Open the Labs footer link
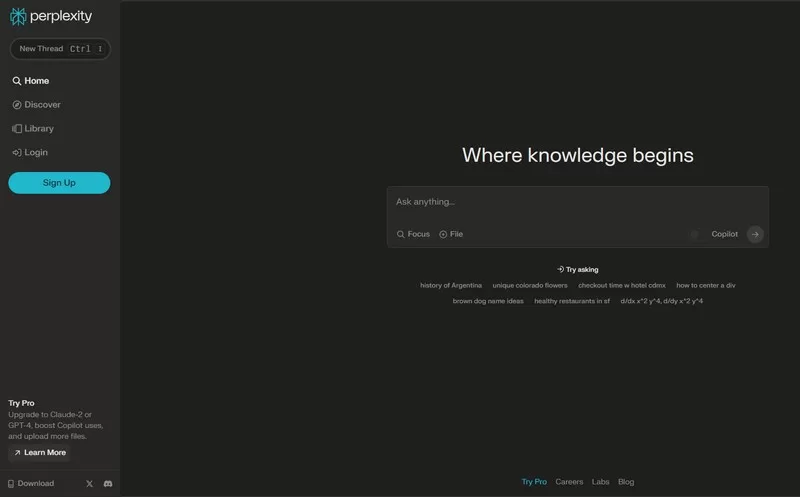 pyautogui.click(x=600, y=482)
